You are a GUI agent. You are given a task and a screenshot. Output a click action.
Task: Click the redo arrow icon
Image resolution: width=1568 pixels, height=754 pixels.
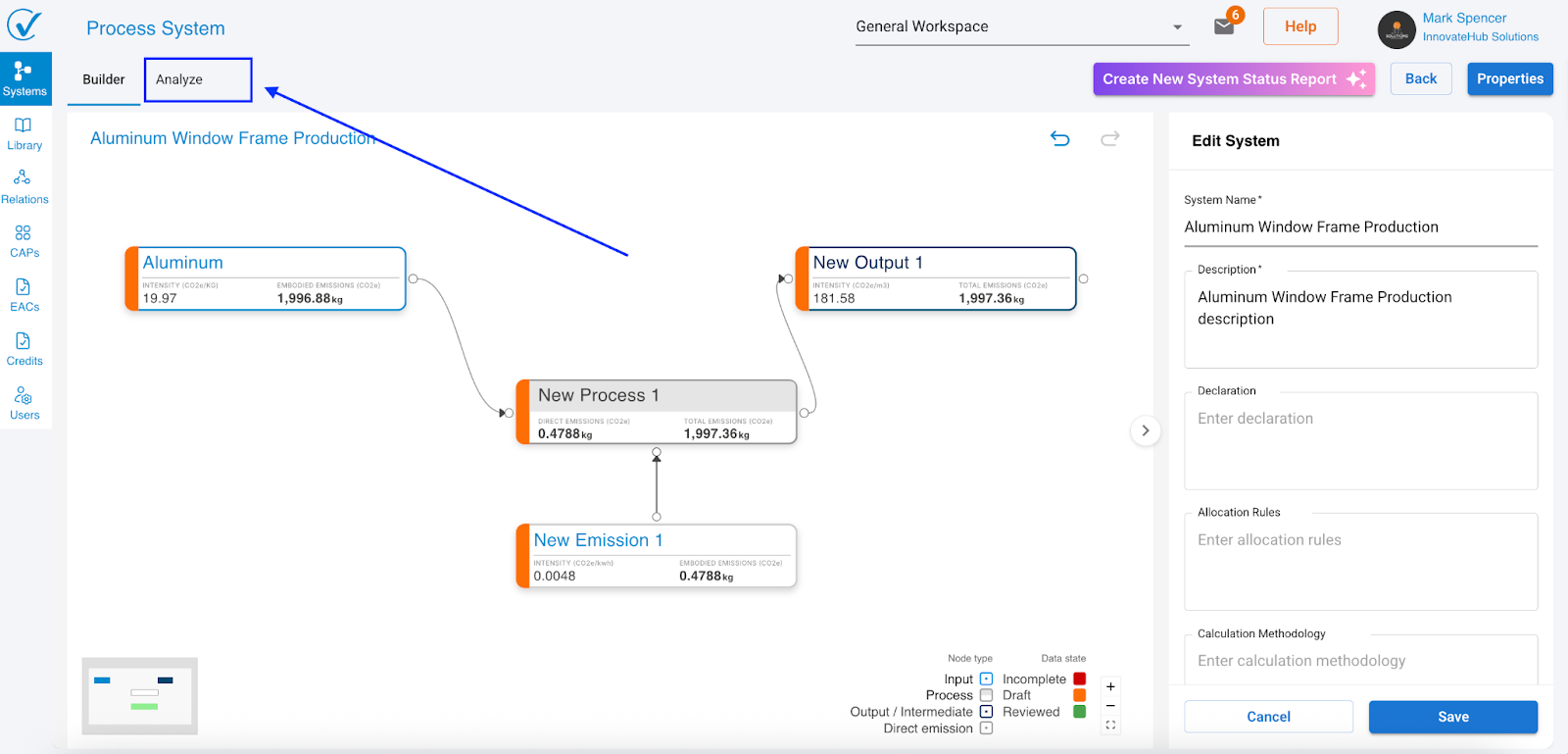point(1109,138)
